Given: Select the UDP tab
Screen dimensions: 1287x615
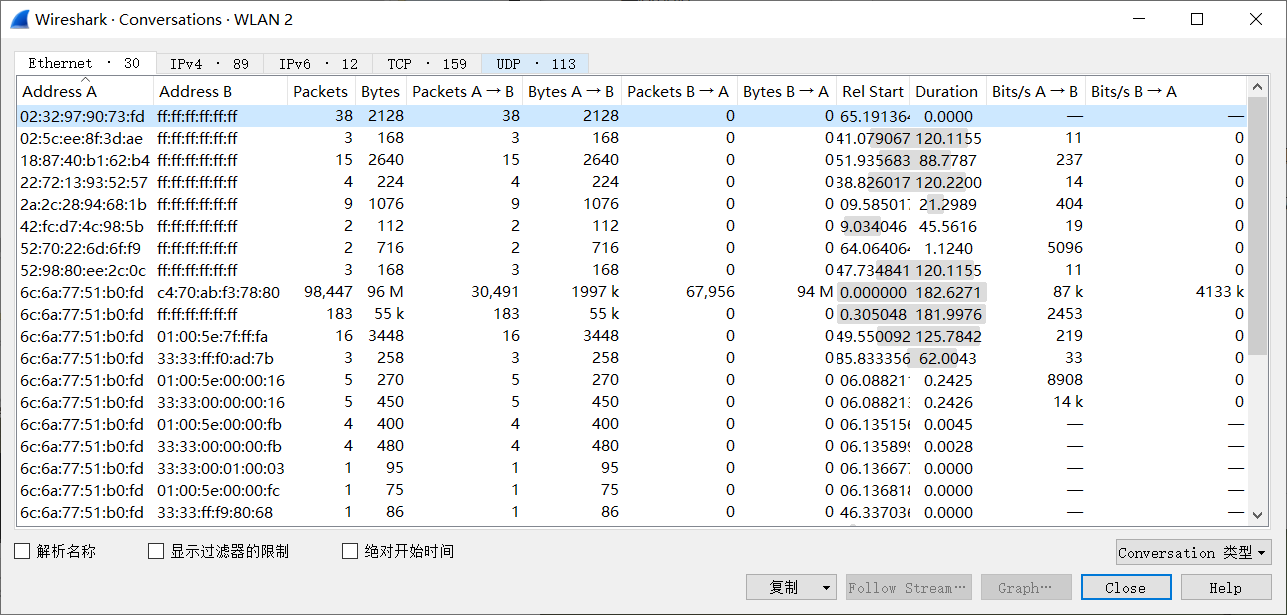Looking at the screenshot, I should point(535,64).
